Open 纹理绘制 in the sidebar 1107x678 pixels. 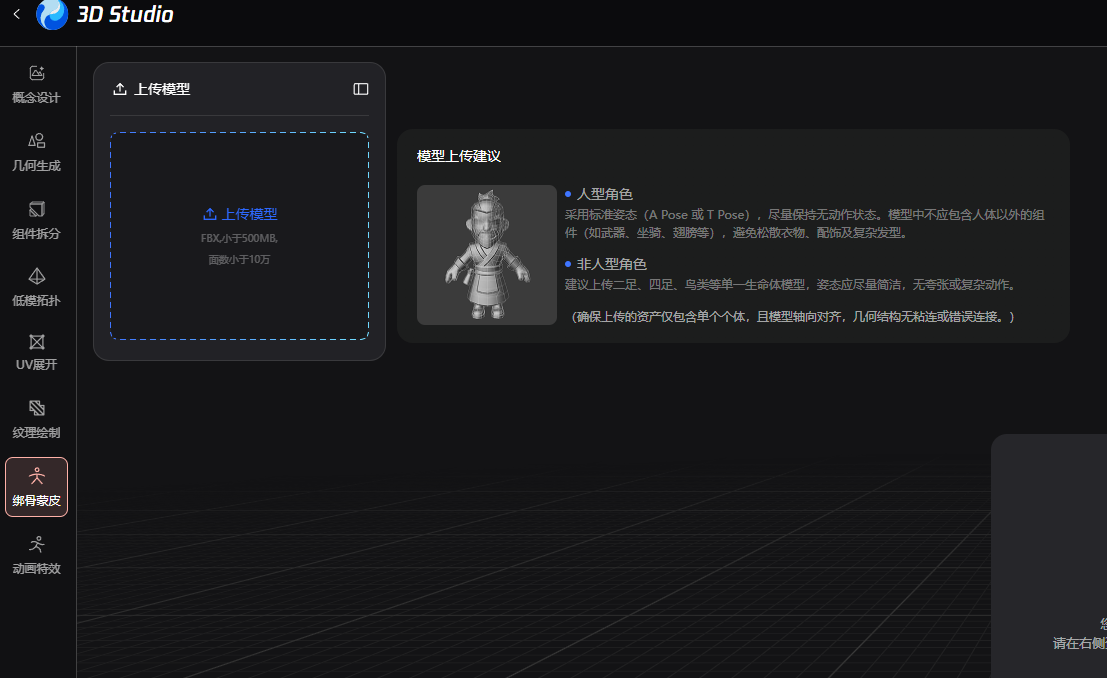pyautogui.click(x=37, y=420)
